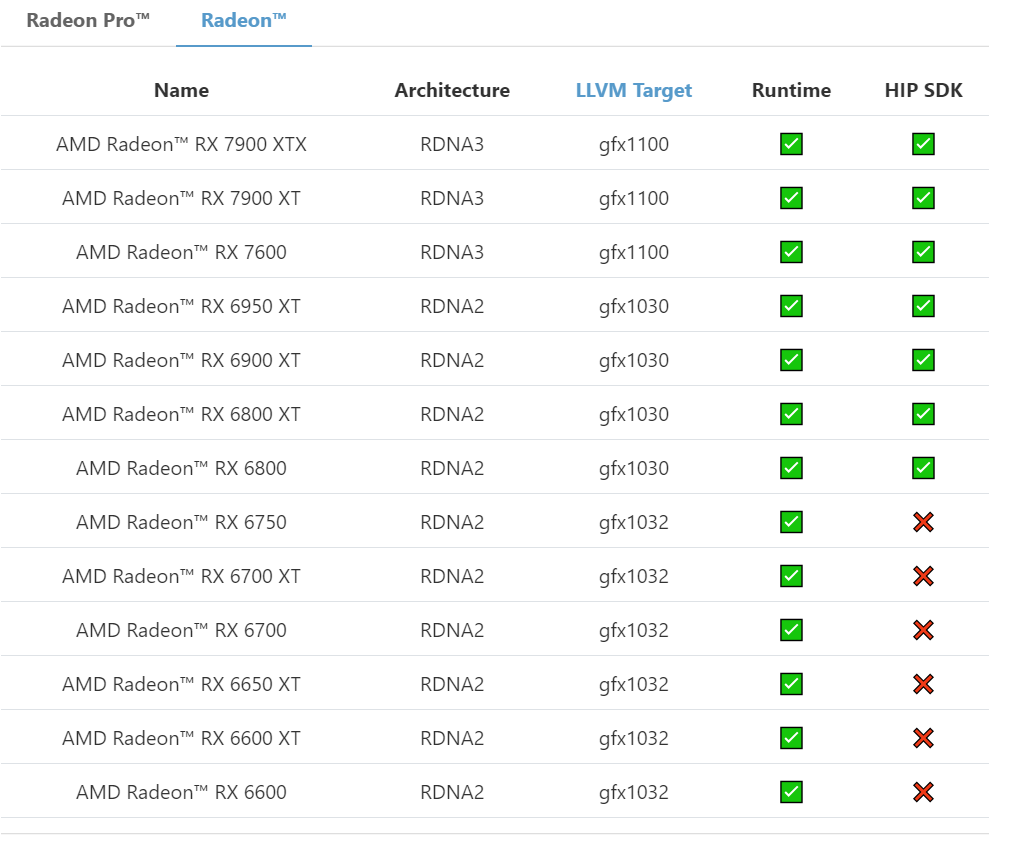The image size is (1010, 846).
Task: Click the Runtime checkmark for RX 6900 XT
Action: tap(792, 360)
